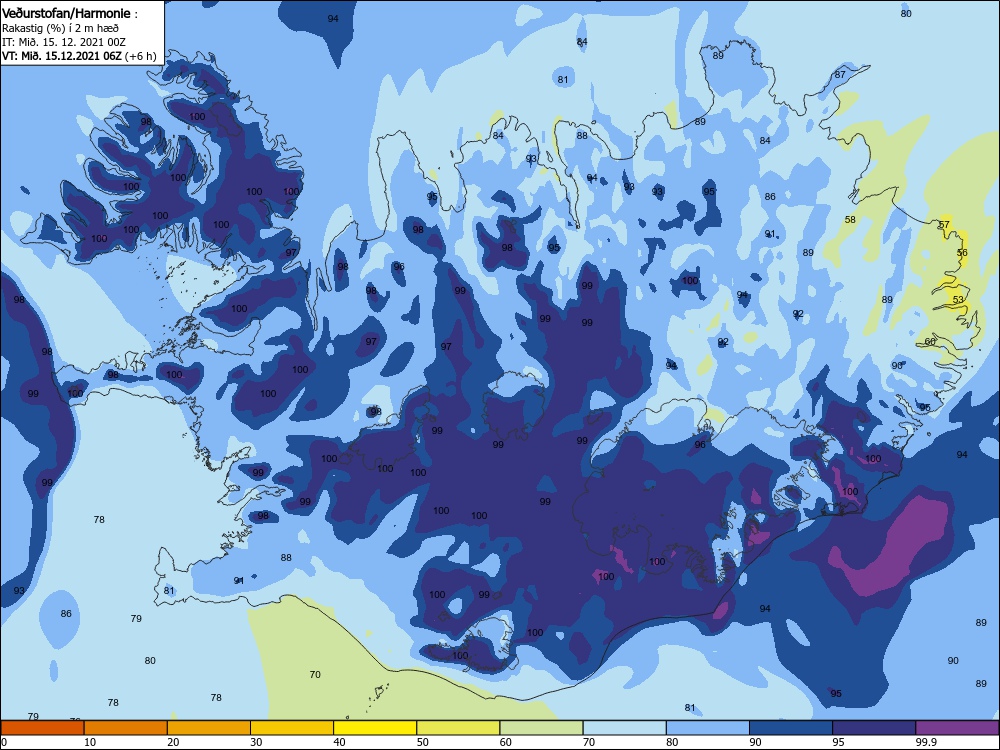Pick the pale yellow 50–60 legend swatch
This screenshot has height=750, width=1000.
click(x=459, y=728)
